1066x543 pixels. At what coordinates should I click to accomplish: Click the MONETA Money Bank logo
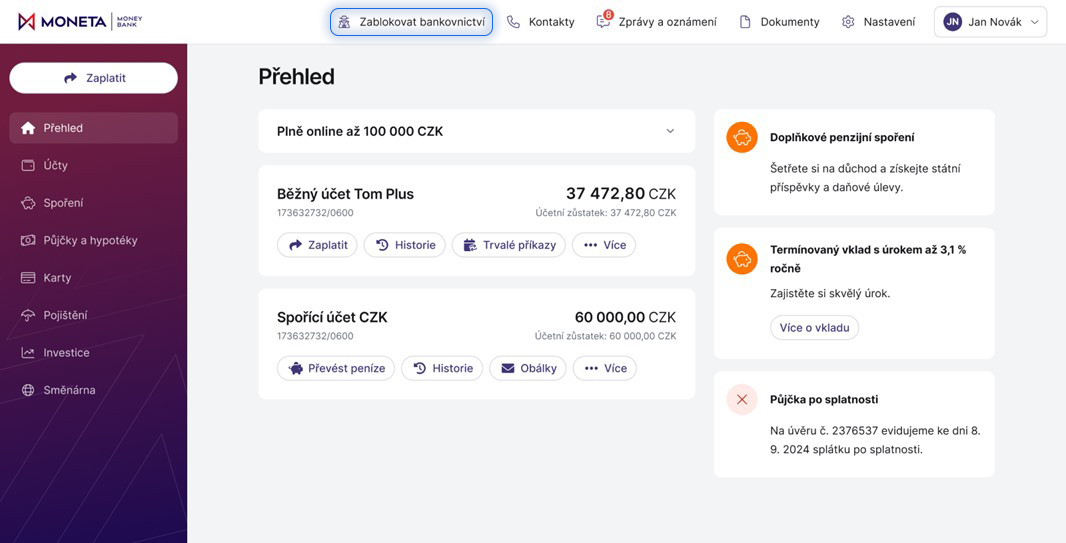(x=80, y=22)
